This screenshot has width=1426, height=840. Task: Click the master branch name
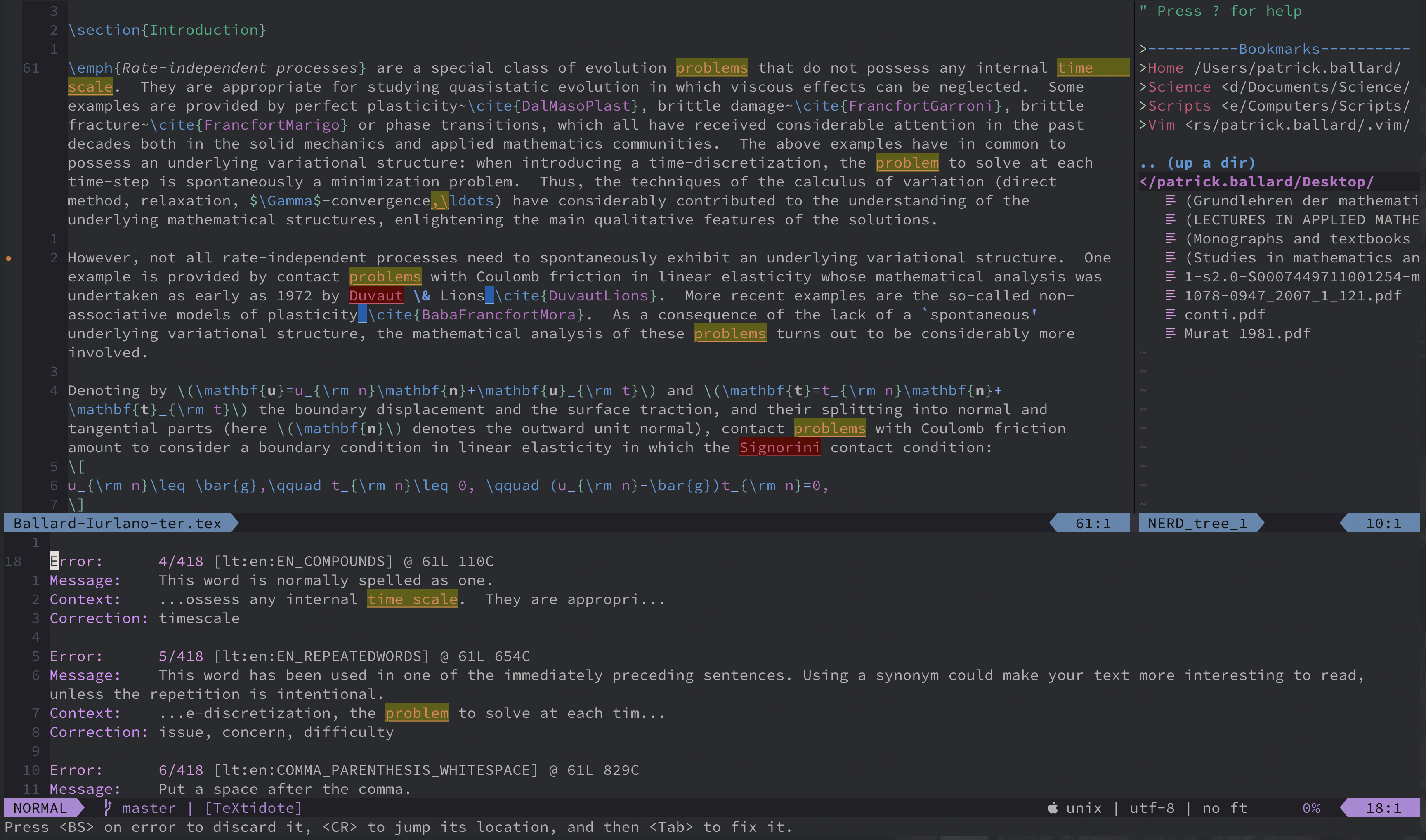click(x=149, y=808)
